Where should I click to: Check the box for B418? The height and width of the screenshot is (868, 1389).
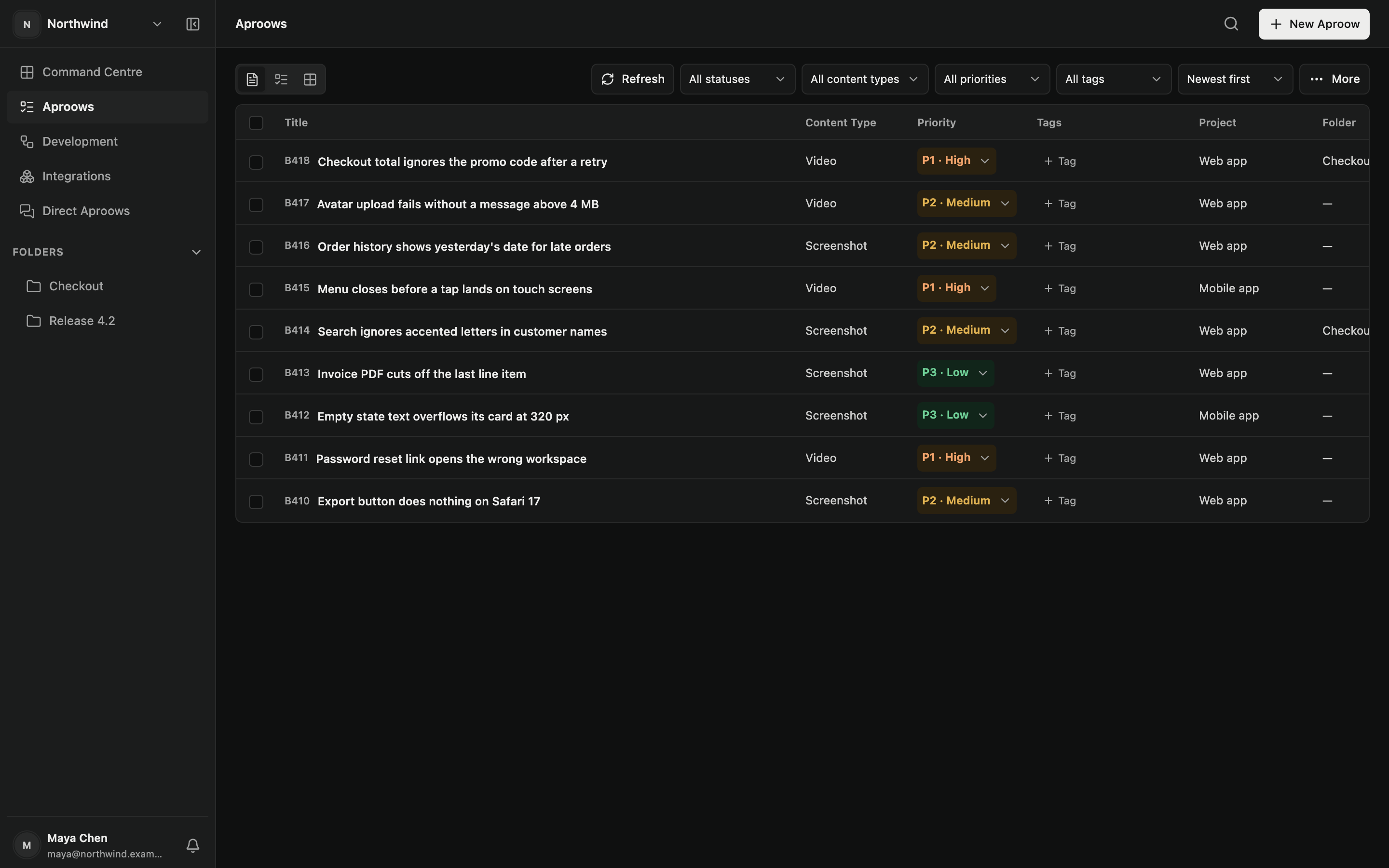(x=256, y=163)
